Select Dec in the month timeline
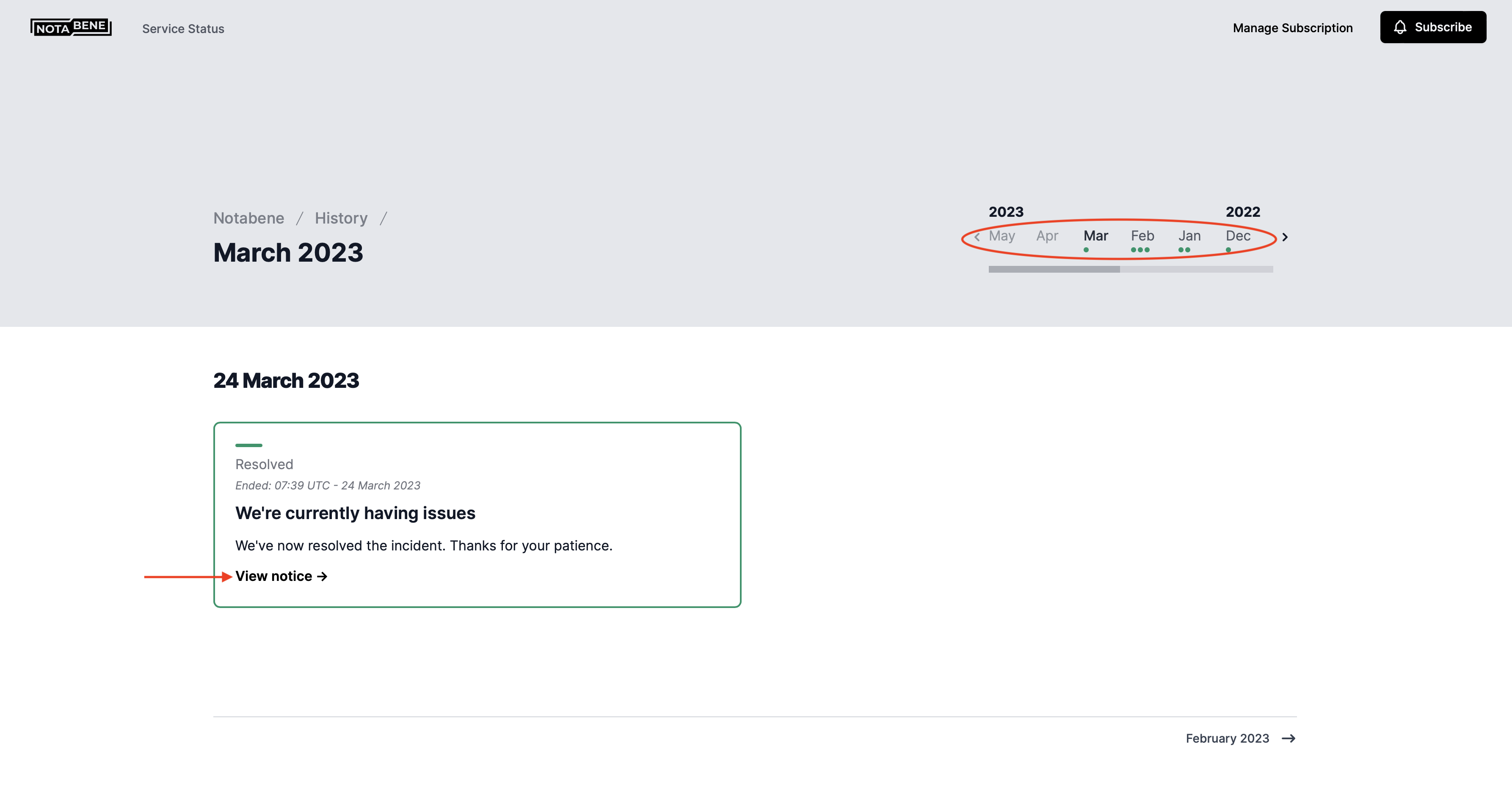Screen dimensions: 1512x807 pyautogui.click(x=1238, y=236)
